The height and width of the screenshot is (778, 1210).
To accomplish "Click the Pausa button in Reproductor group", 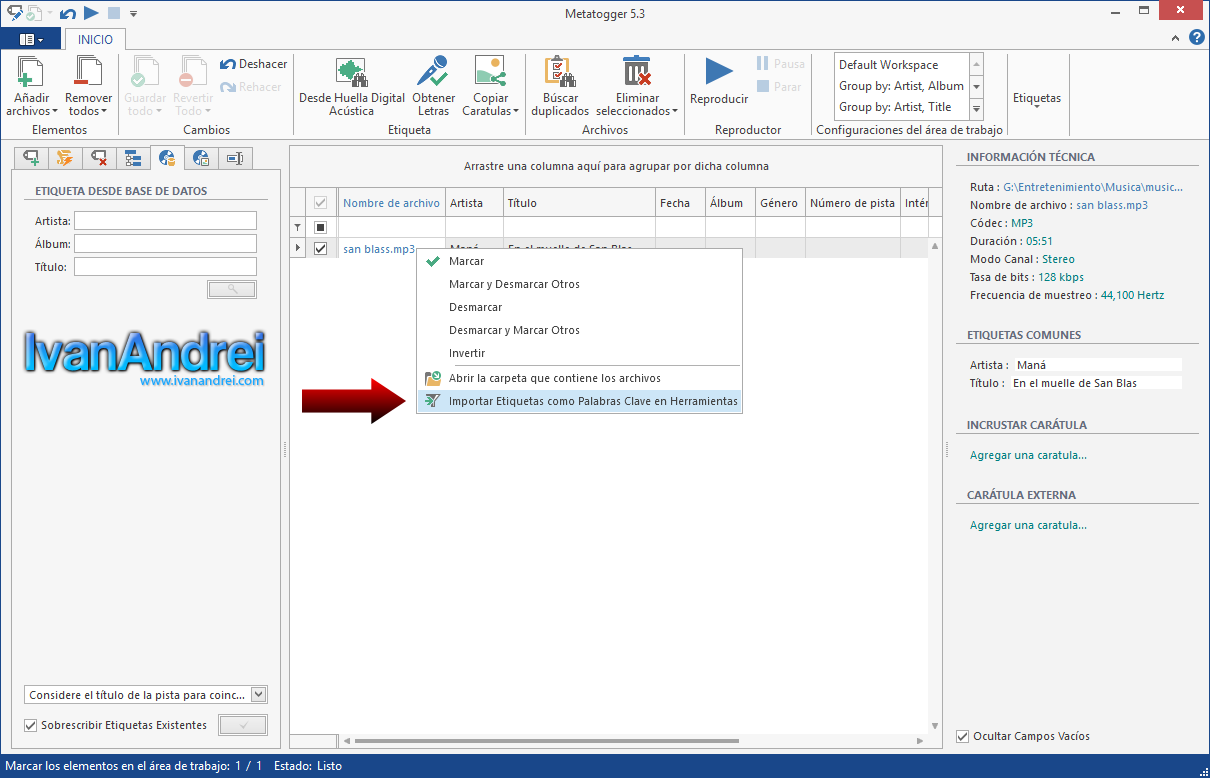I will point(780,64).
